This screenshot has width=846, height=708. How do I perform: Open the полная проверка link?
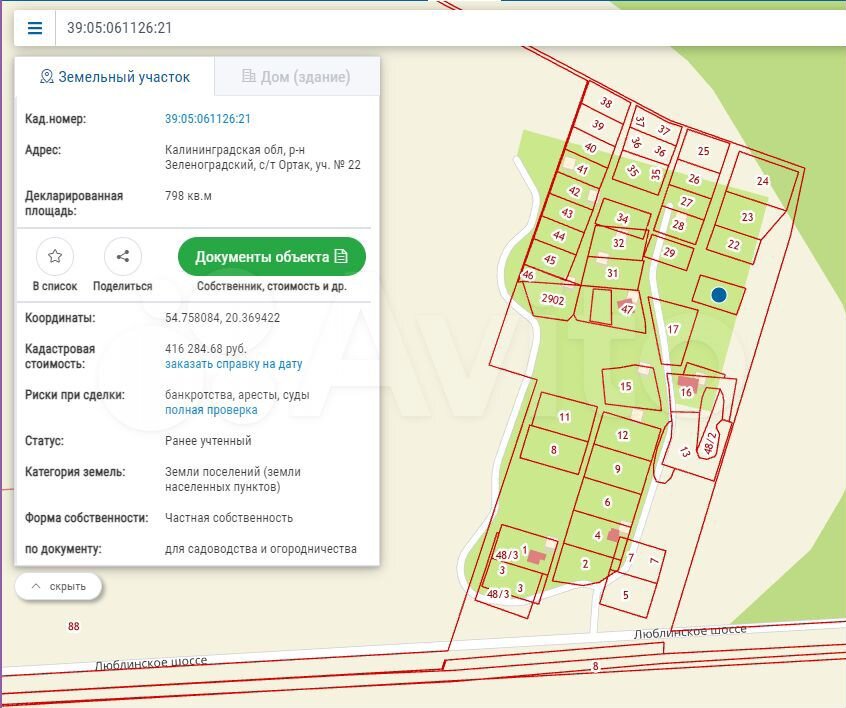click(211, 410)
